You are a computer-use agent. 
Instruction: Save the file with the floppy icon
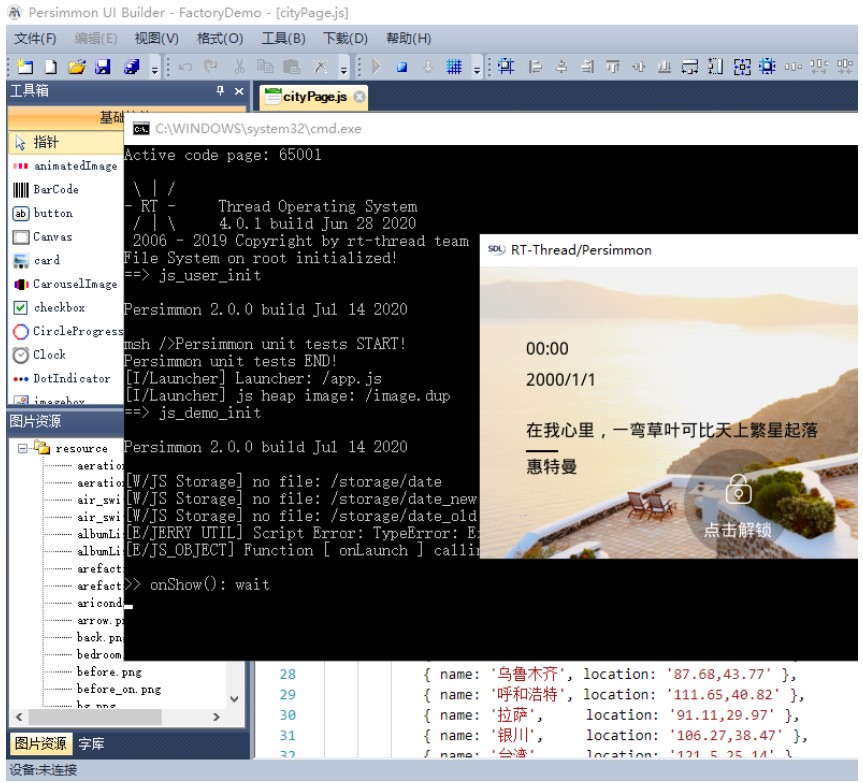pos(103,67)
